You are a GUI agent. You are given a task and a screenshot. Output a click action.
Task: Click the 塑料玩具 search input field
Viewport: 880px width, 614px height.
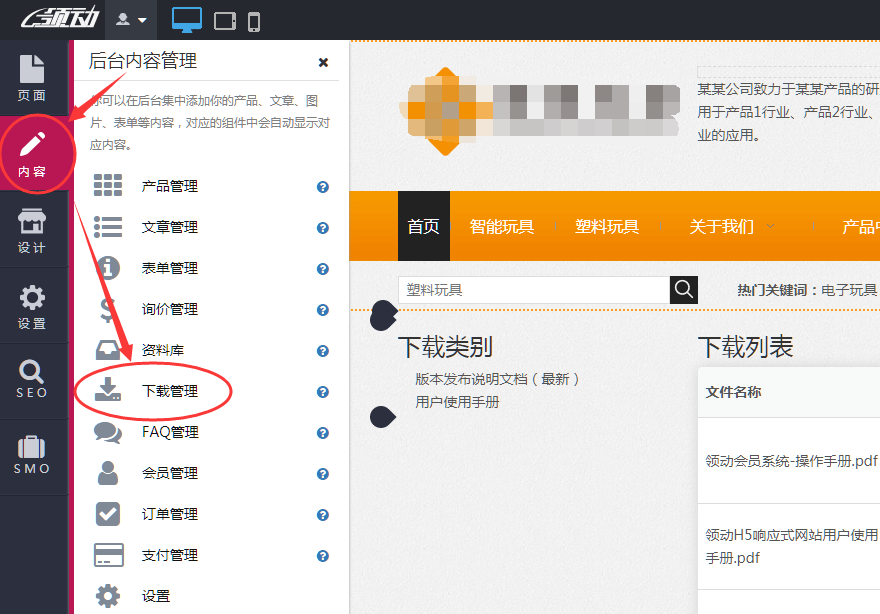(x=530, y=289)
